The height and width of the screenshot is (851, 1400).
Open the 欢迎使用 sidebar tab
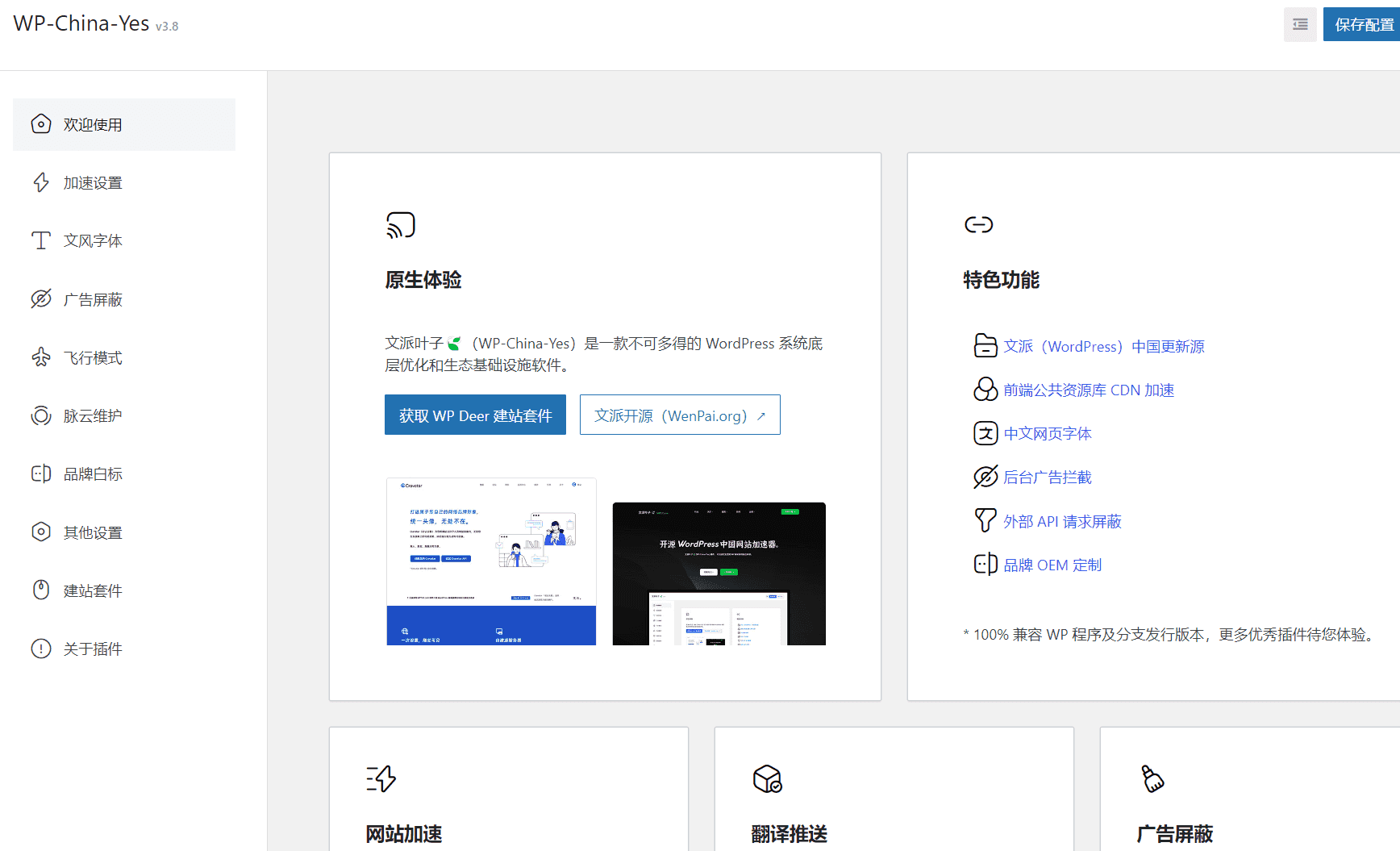tap(124, 124)
